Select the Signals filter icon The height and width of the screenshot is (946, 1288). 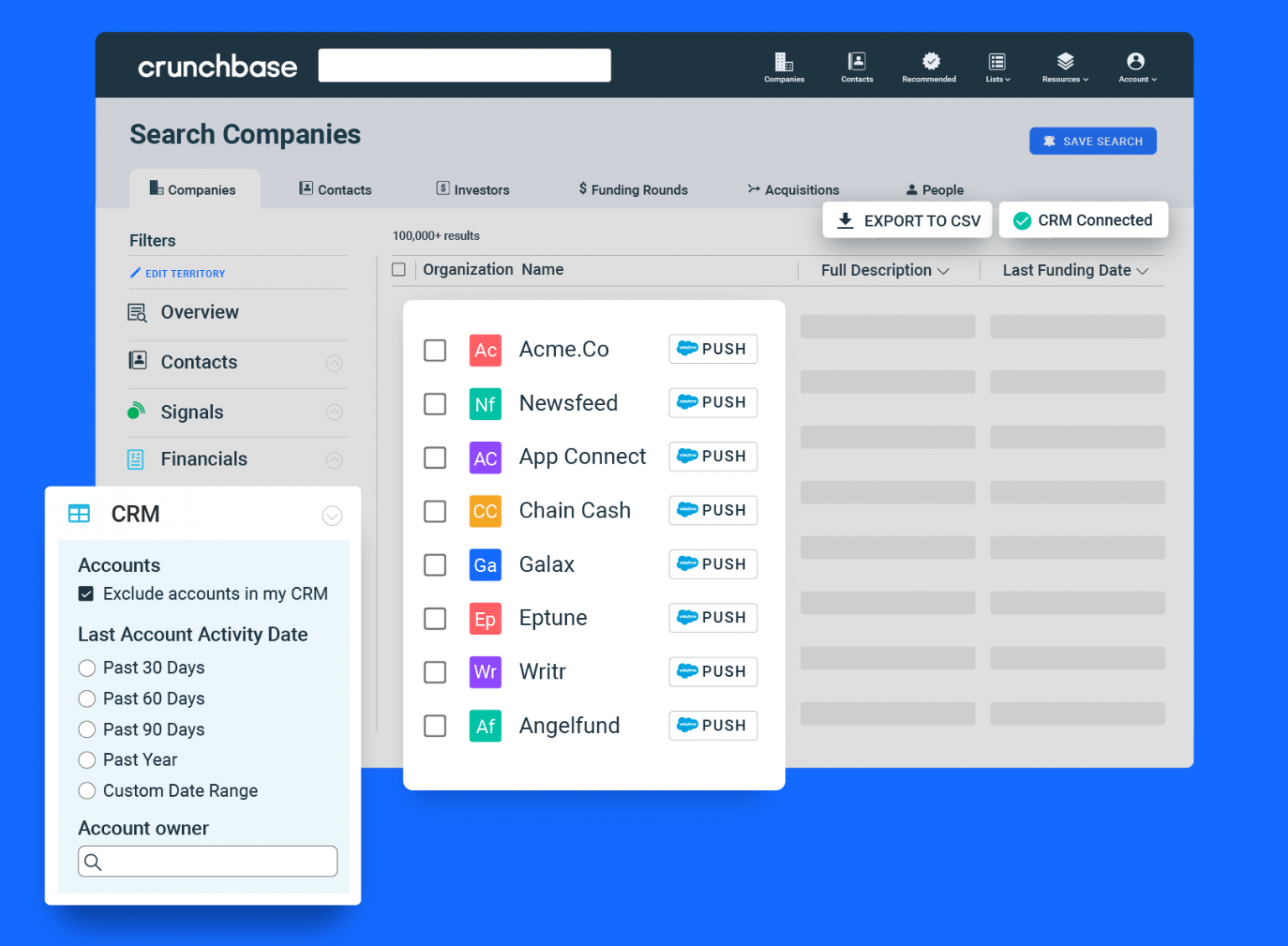pos(137,411)
